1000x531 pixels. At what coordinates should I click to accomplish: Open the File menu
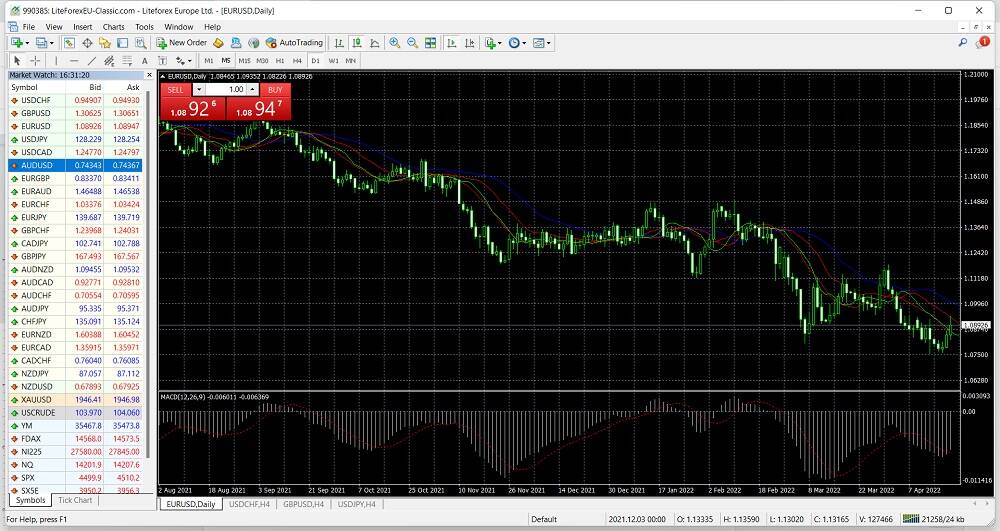click(x=29, y=27)
